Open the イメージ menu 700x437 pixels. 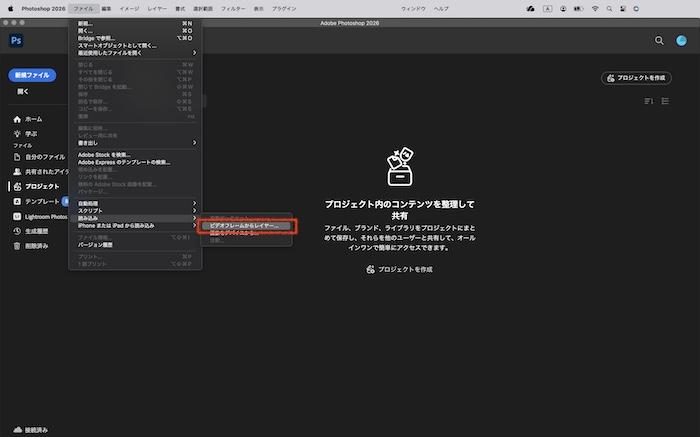[129, 8]
